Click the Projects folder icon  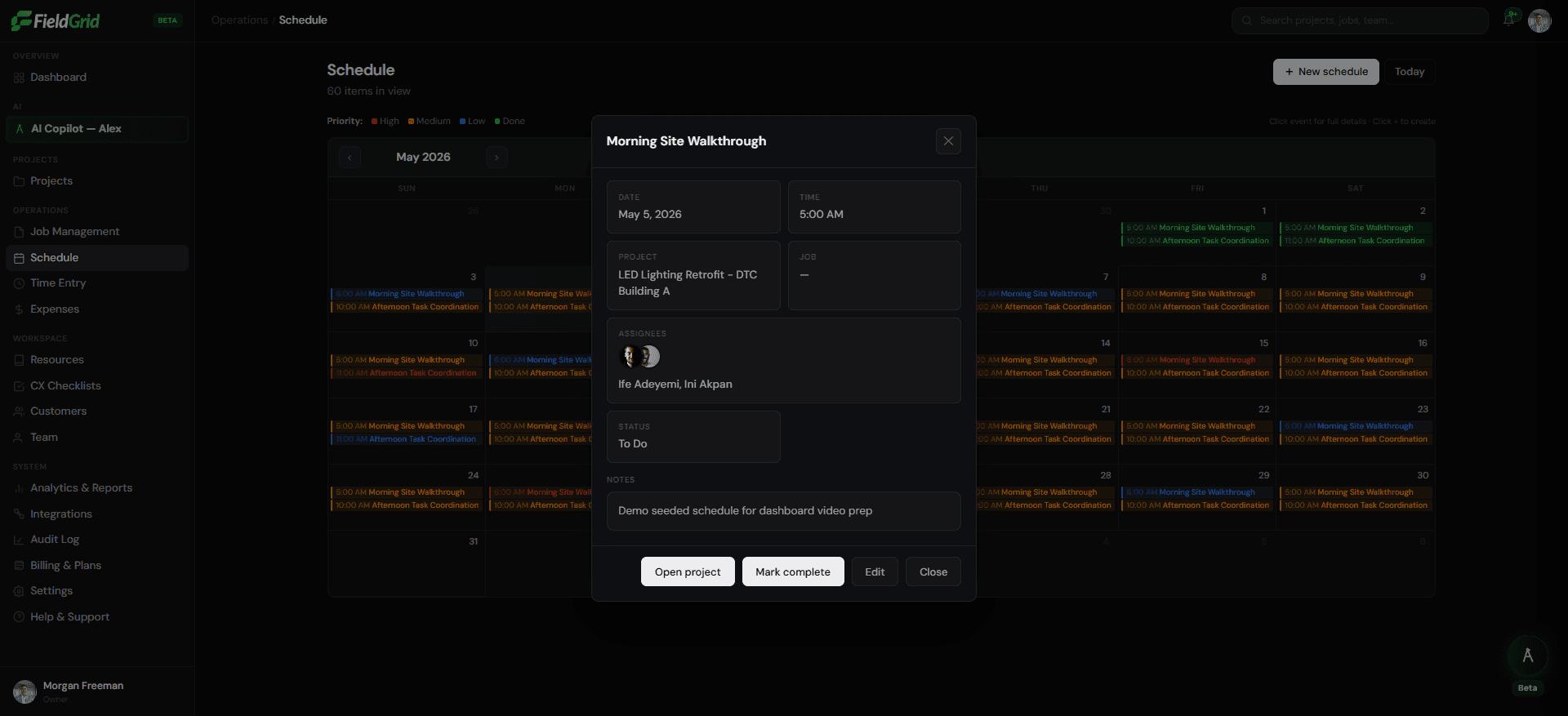coord(19,181)
